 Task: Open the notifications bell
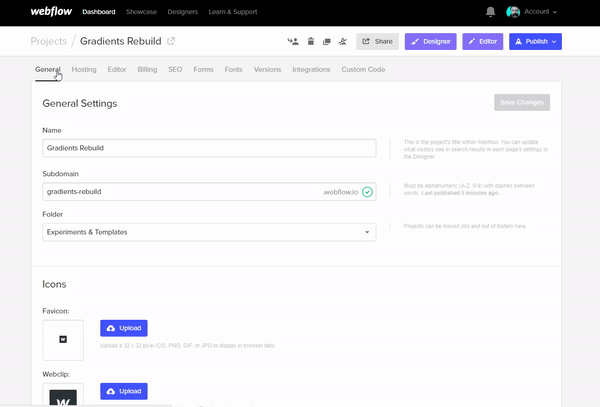pyautogui.click(x=490, y=11)
